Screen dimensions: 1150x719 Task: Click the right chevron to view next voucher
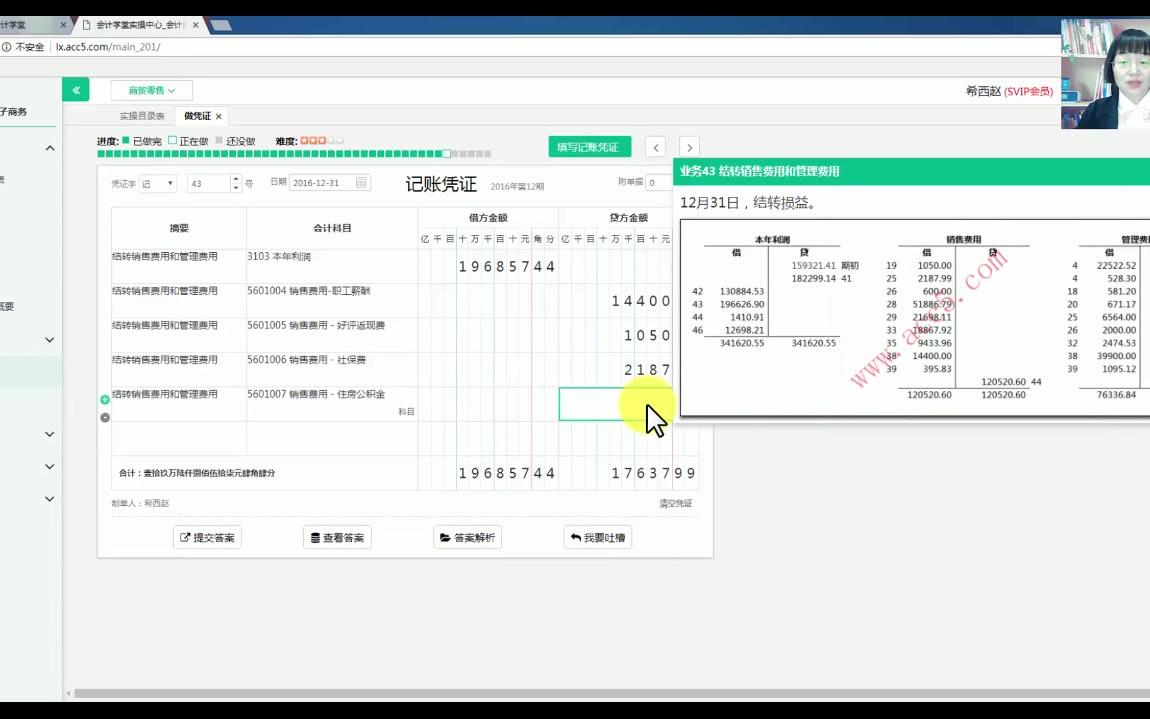[689, 147]
